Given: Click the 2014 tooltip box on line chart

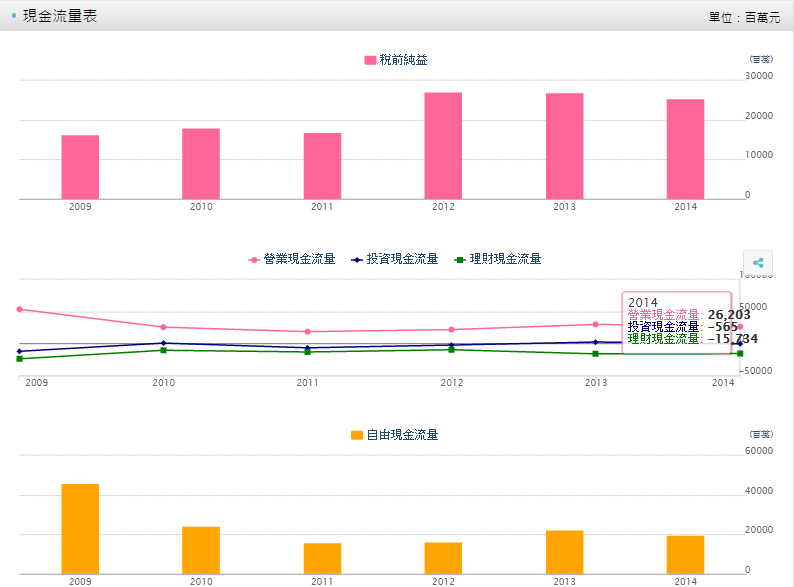Looking at the screenshot, I should [x=676, y=322].
